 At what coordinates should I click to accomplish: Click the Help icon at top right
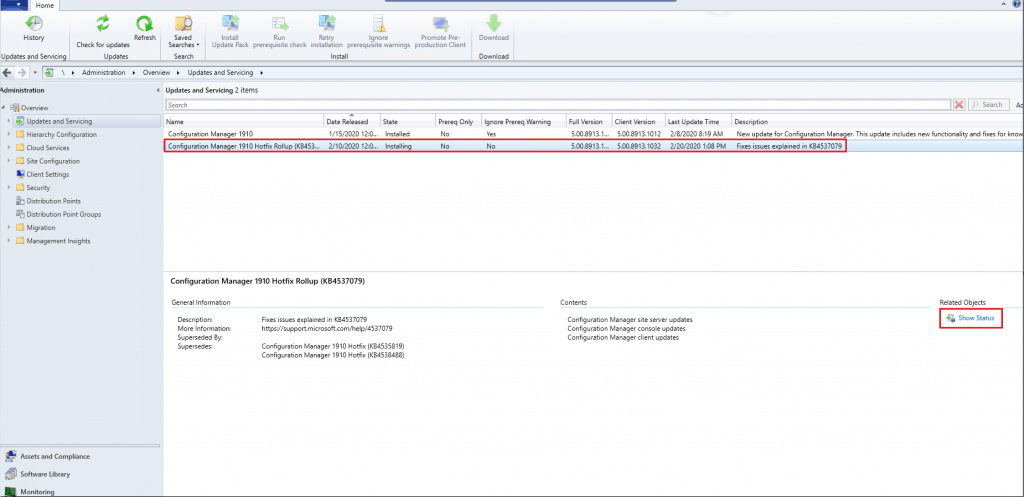click(1017, 5)
